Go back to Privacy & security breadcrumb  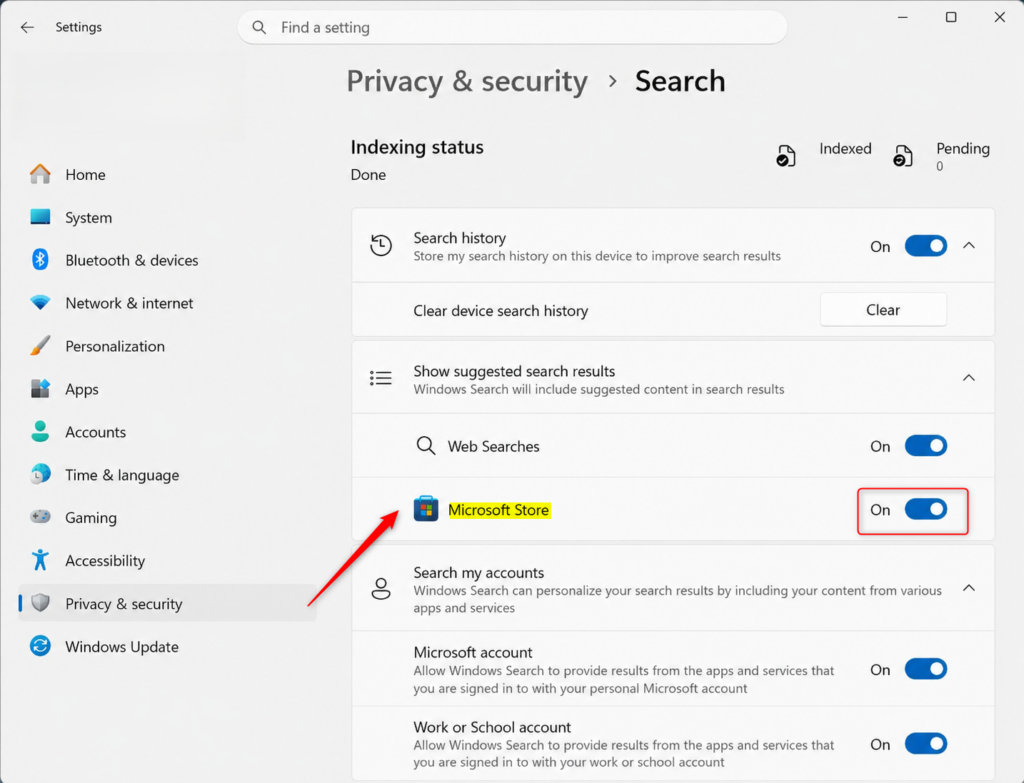click(467, 82)
